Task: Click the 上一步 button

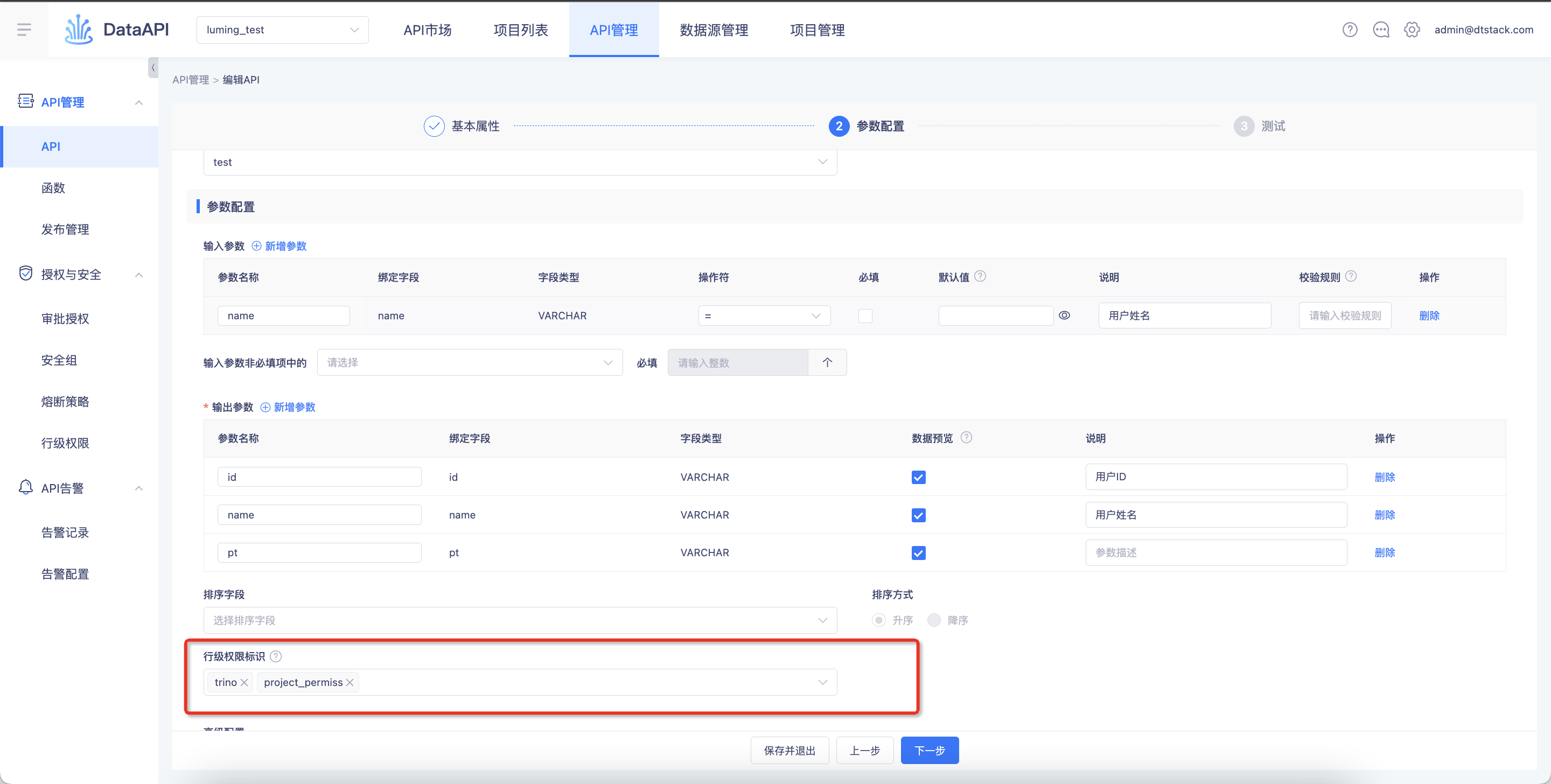Action: coord(864,750)
